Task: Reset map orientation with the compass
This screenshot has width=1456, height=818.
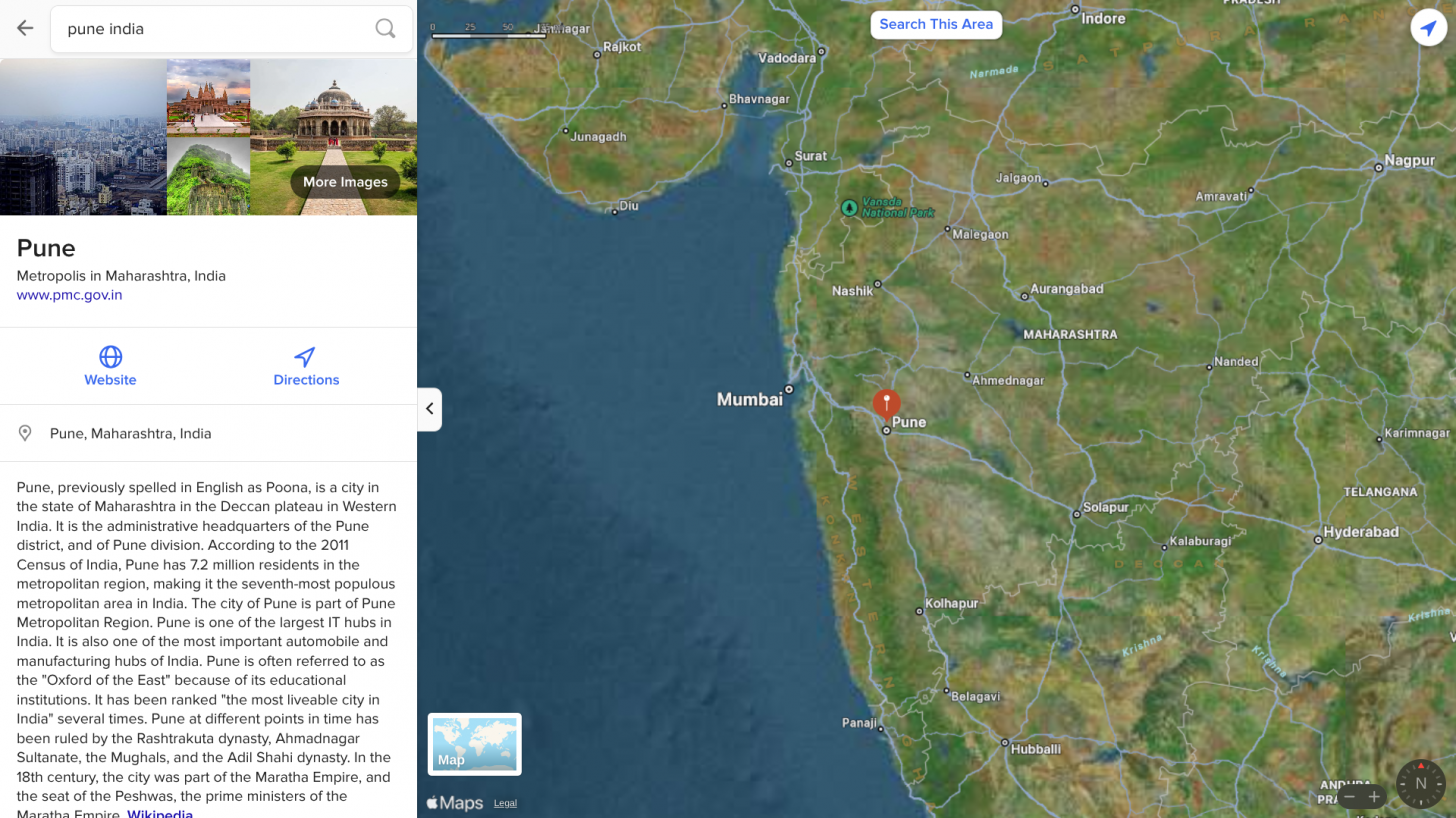Action: tap(1420, 784)
